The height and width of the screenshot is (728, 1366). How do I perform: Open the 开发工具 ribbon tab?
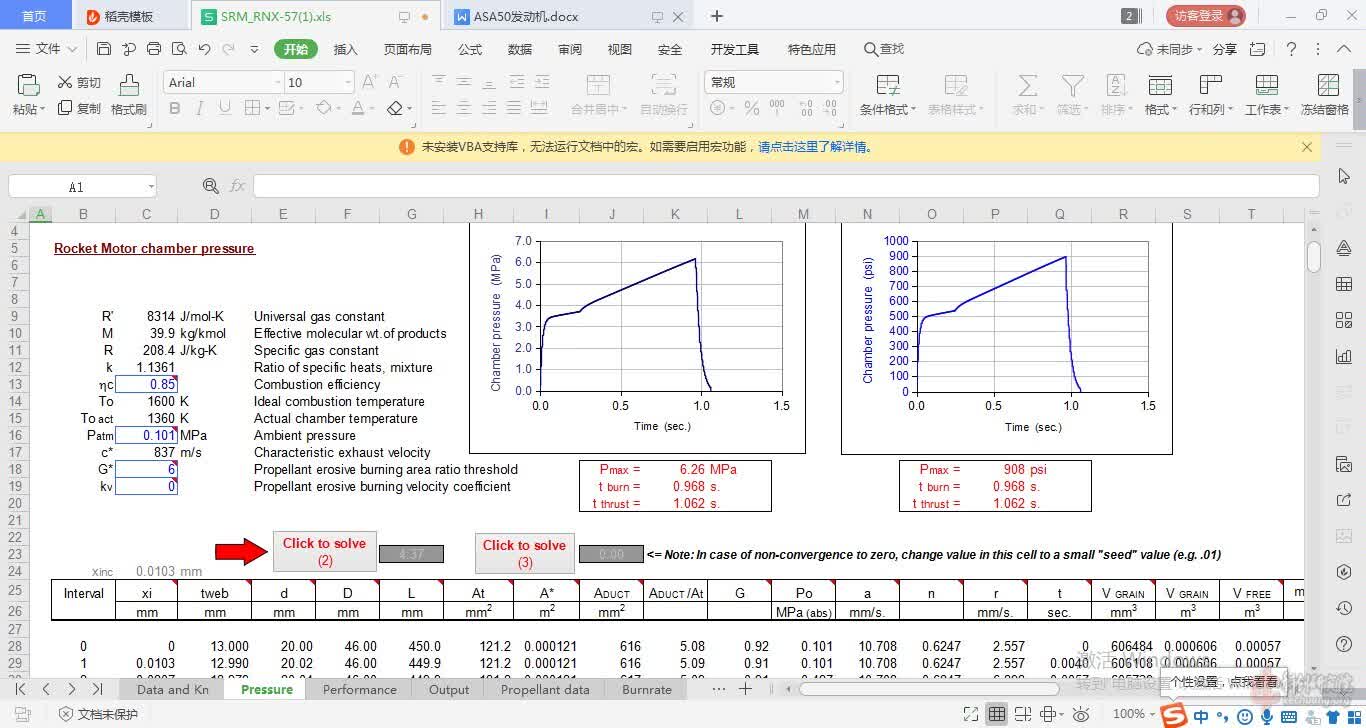[735, 49]
